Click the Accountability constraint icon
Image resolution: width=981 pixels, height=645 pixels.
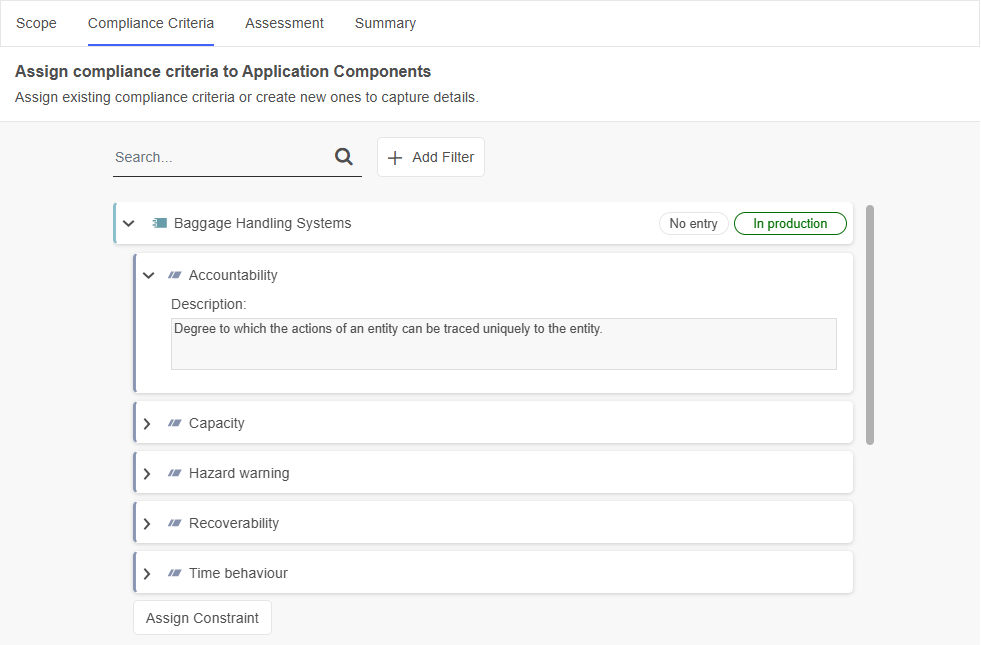[x=175, y=275]
